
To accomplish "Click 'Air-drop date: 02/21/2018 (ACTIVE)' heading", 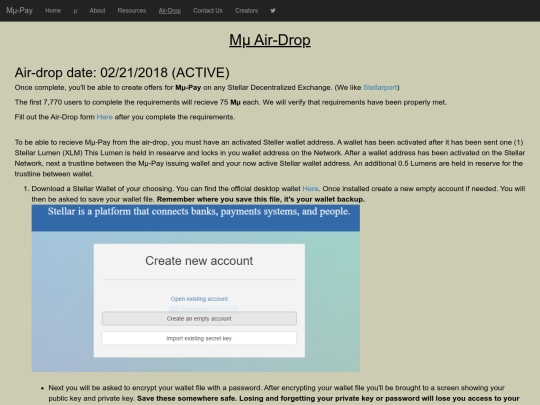I will click(x=122, y=73).
